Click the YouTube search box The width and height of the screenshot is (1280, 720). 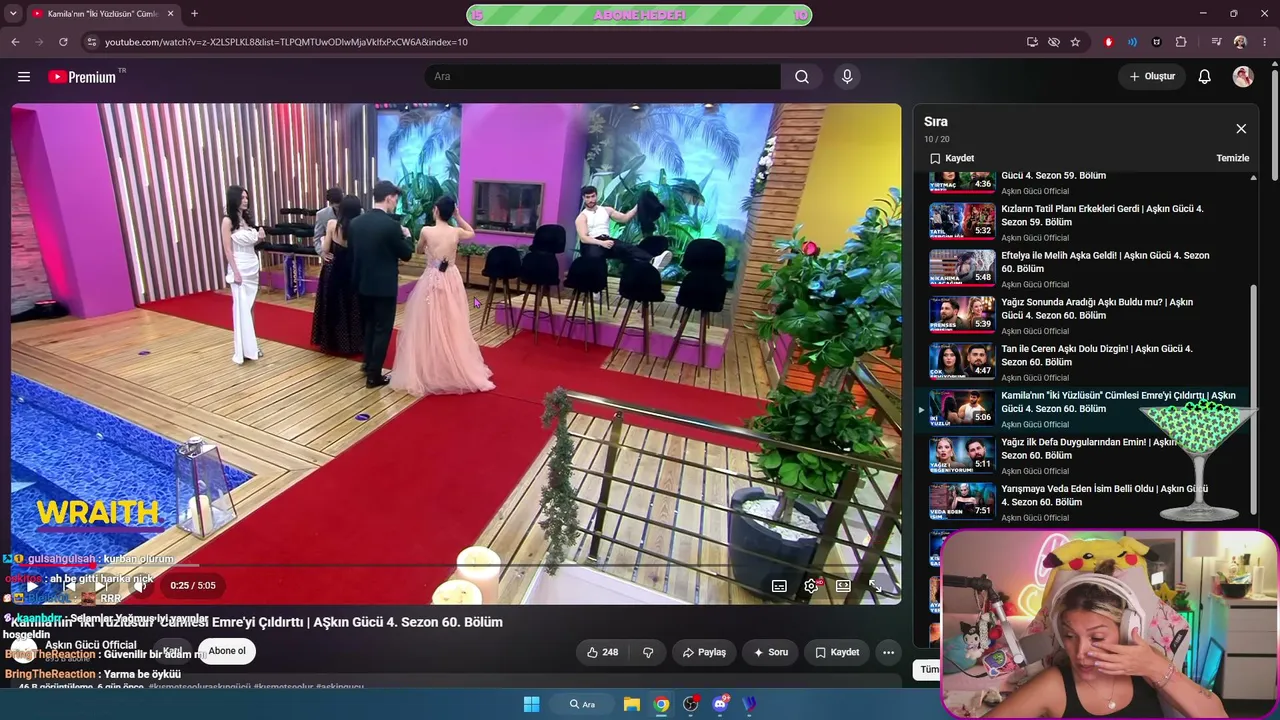602,77
